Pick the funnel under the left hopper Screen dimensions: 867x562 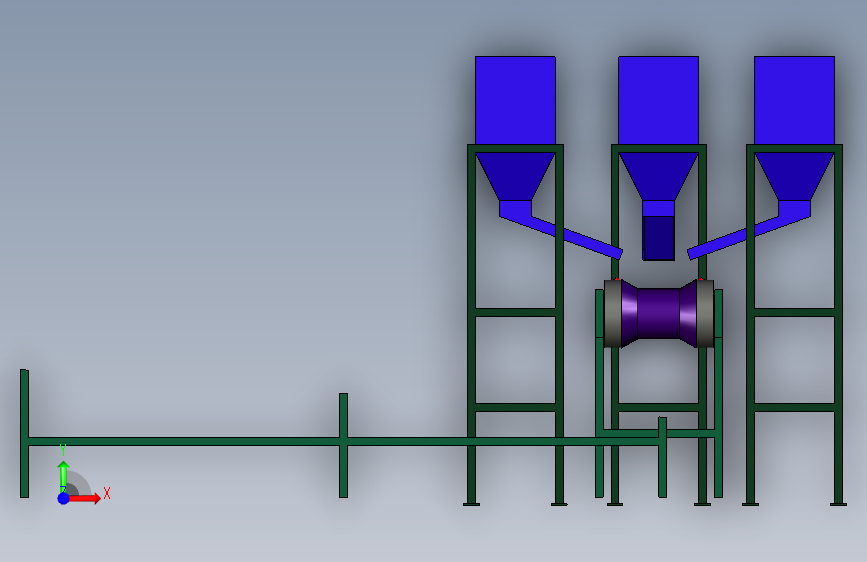click(515, 176)
